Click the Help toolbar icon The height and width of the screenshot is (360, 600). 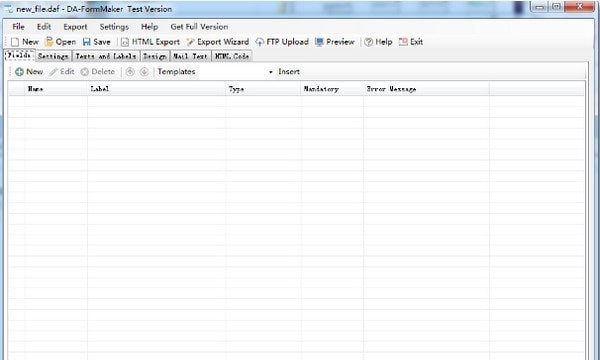click(x=368, y=42)
